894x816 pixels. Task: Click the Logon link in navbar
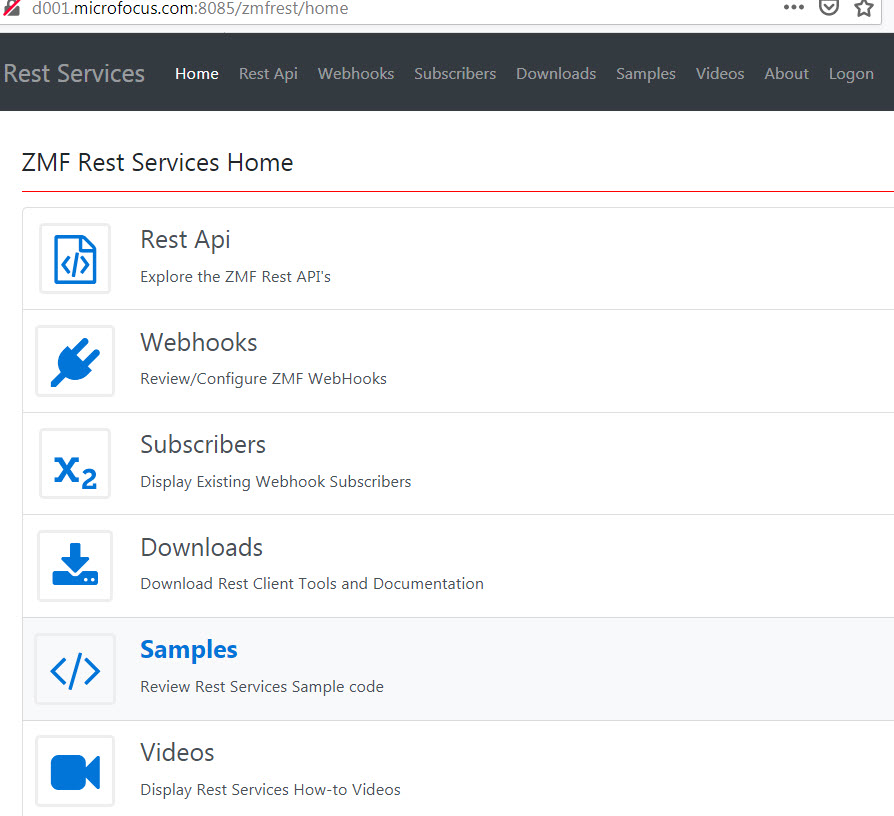pyautogui.click(x=851, y=74)
